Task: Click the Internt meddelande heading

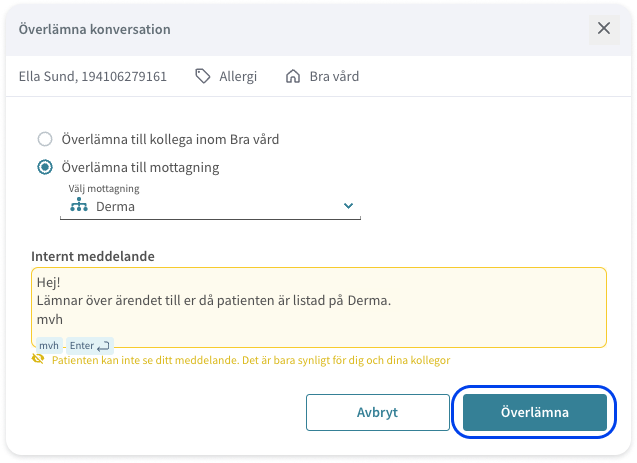Action: (x=93, y=256)
